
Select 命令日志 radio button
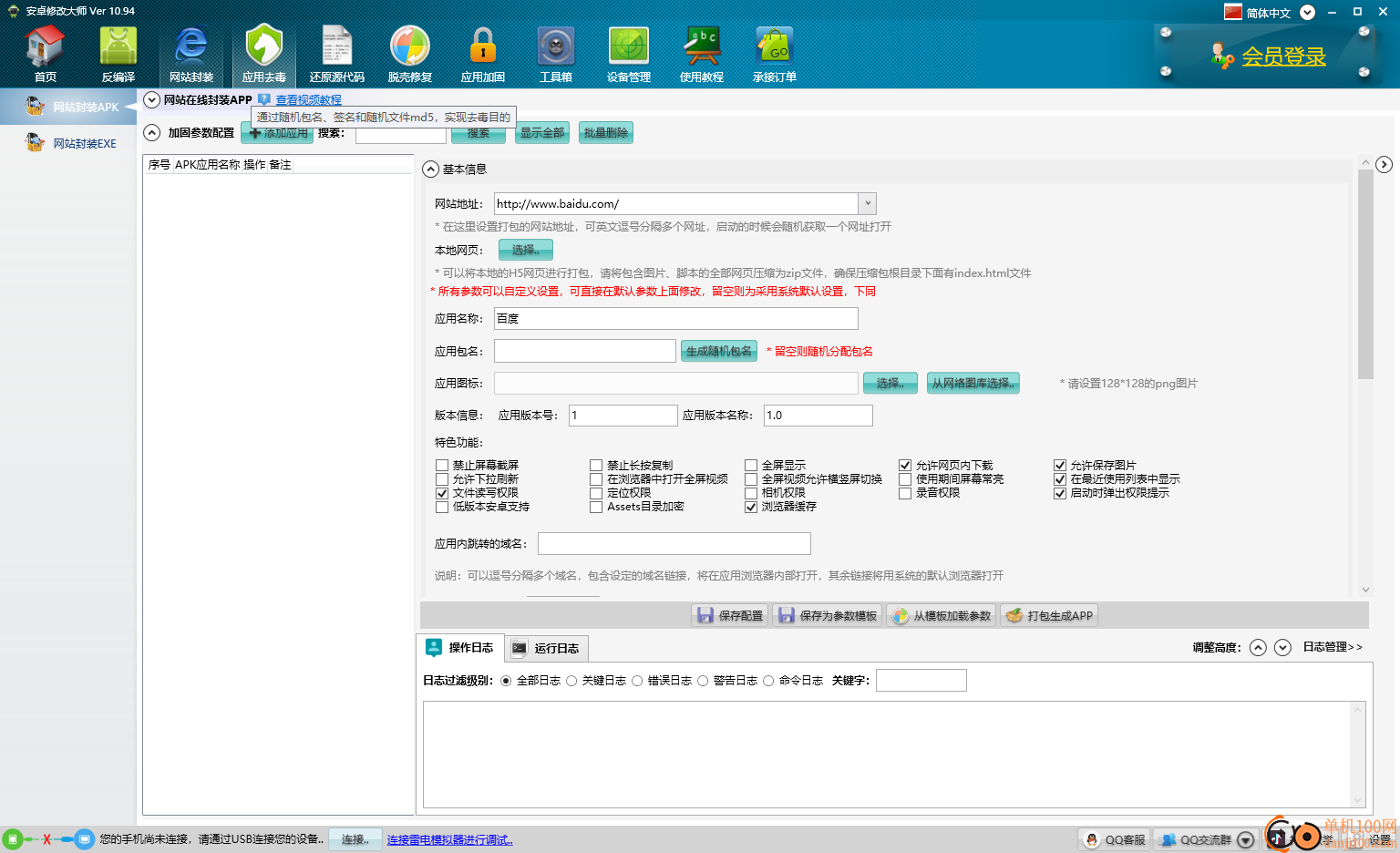click(768, 681)
